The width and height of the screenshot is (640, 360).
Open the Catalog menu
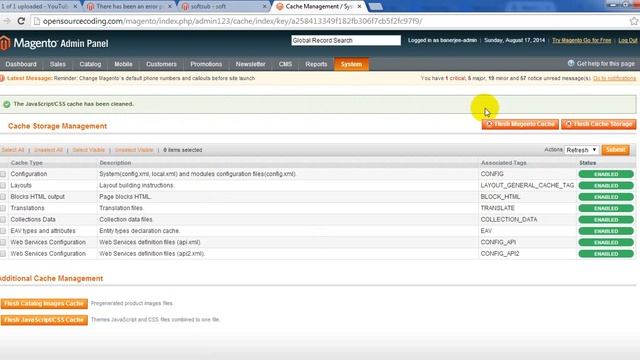(90, 64)
